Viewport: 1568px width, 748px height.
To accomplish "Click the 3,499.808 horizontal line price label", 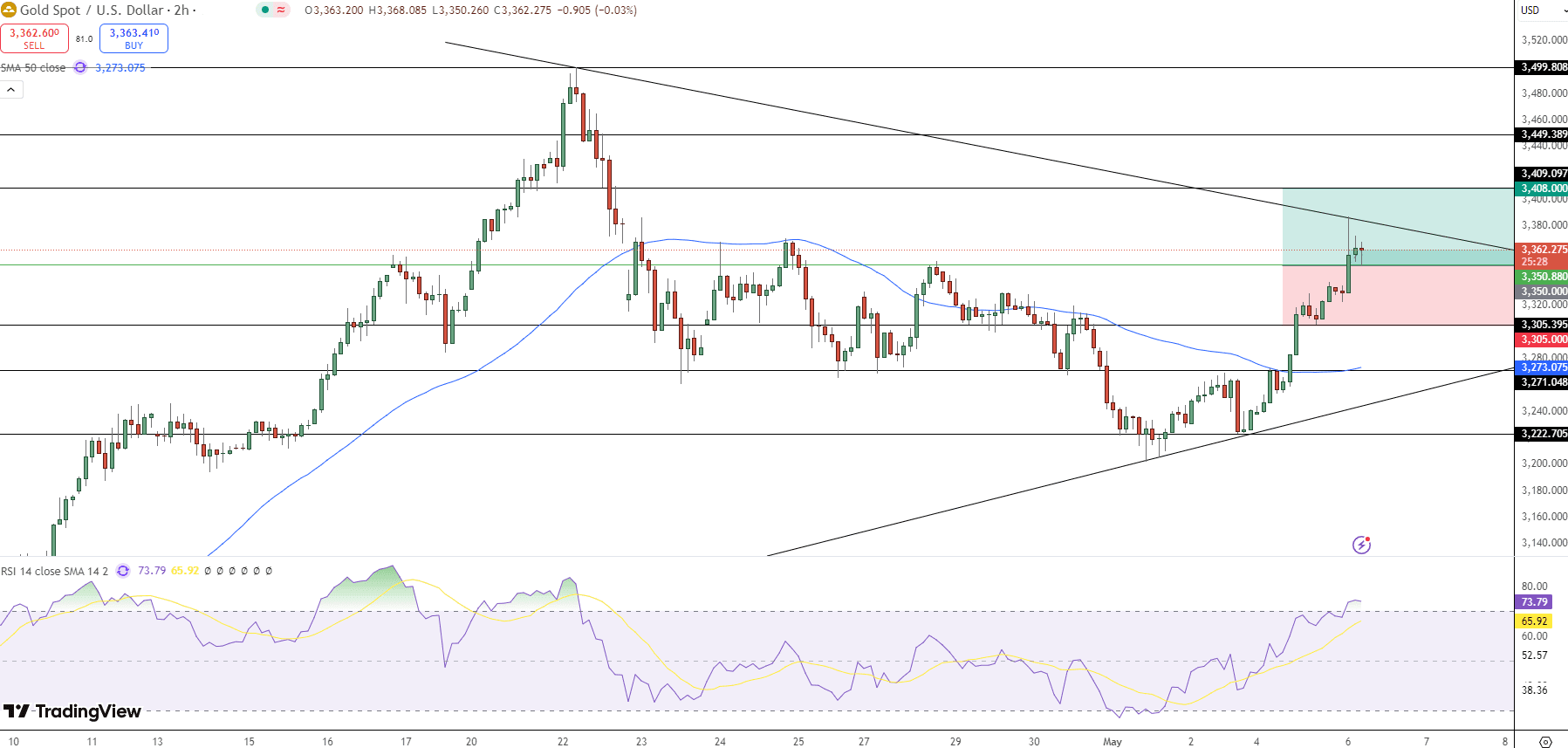I will [x=1543, y=67].
